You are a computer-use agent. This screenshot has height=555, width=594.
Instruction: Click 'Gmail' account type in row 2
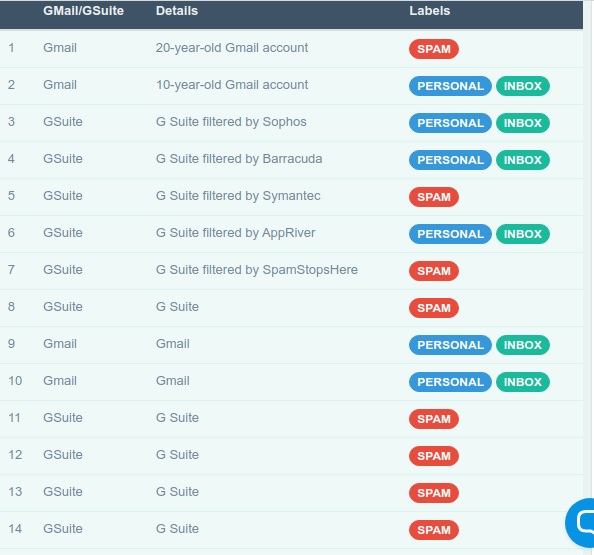[60, 85]
